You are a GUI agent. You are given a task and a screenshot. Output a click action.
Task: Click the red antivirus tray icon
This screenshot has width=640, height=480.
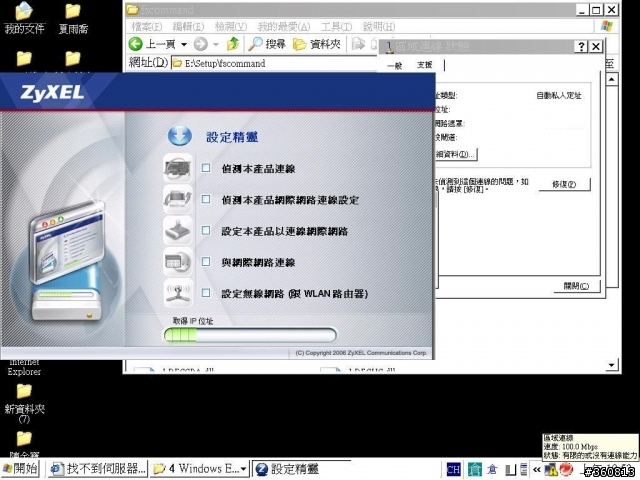pyautogui.click(x=566, y=470)
